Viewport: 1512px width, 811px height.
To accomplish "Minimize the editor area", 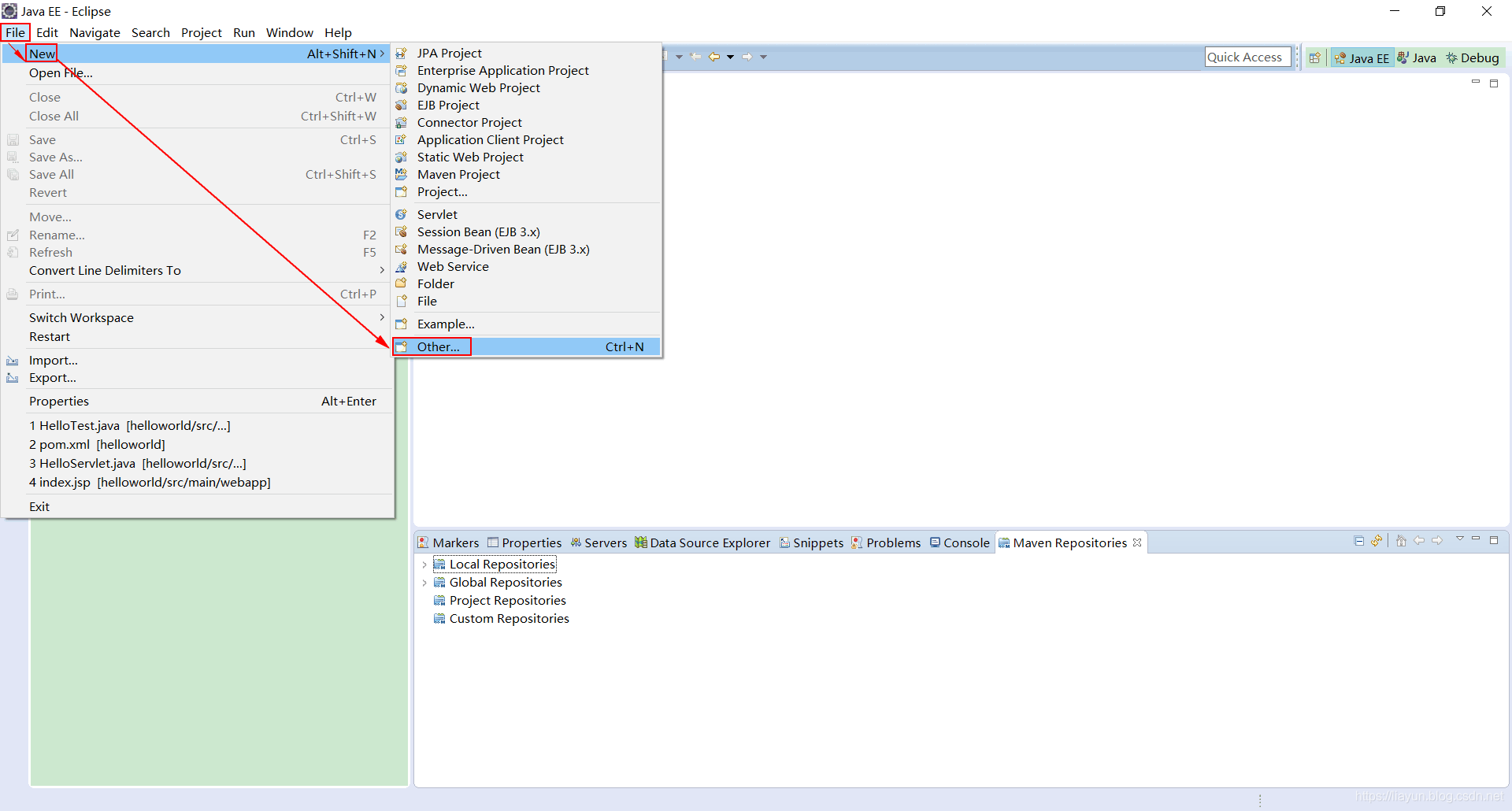I will pos(1476,82).
